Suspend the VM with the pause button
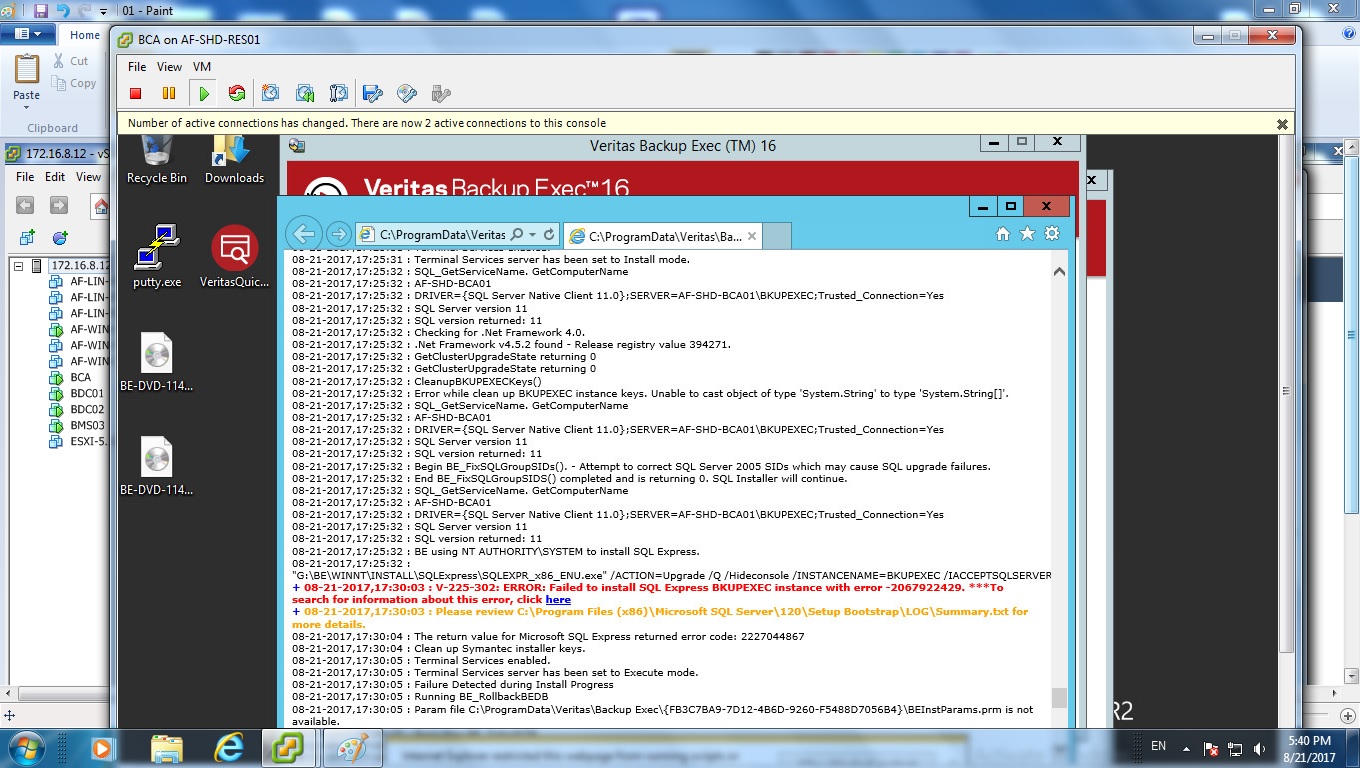The image size is (1360, 768). pyautogui.click(x=169, y=94)
